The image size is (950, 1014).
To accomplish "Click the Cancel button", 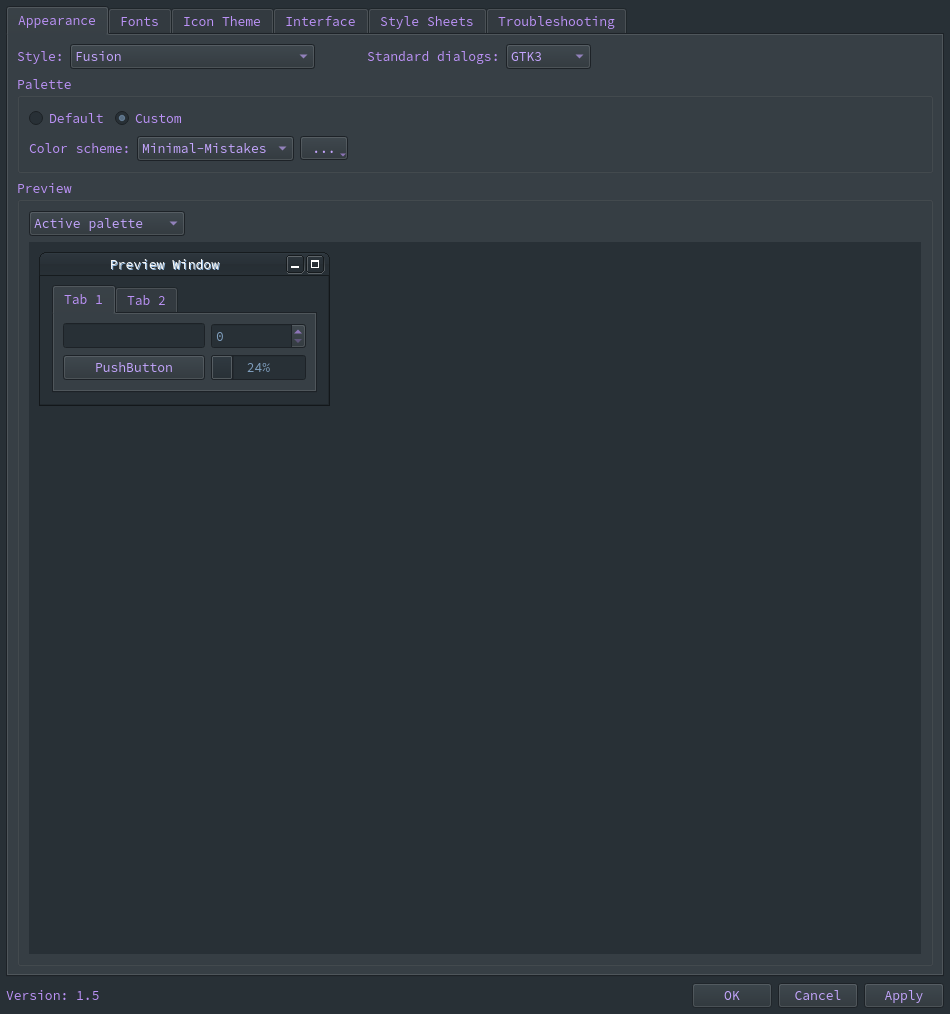I will coord(817,995).
